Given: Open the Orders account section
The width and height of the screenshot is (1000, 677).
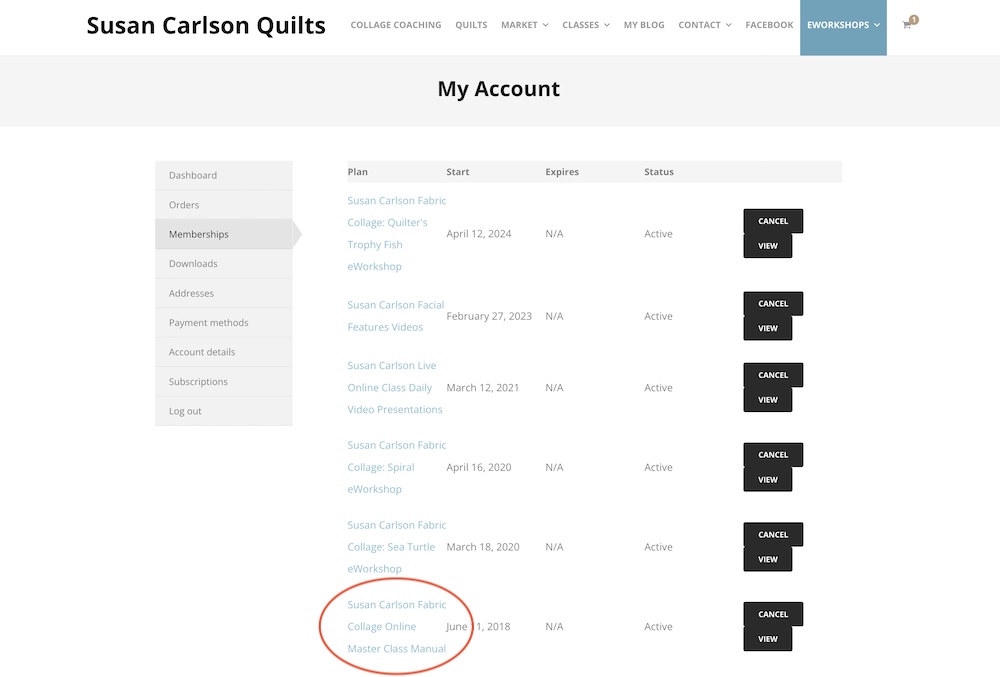Looking at the screenshot, I should (x=184, y=205).
